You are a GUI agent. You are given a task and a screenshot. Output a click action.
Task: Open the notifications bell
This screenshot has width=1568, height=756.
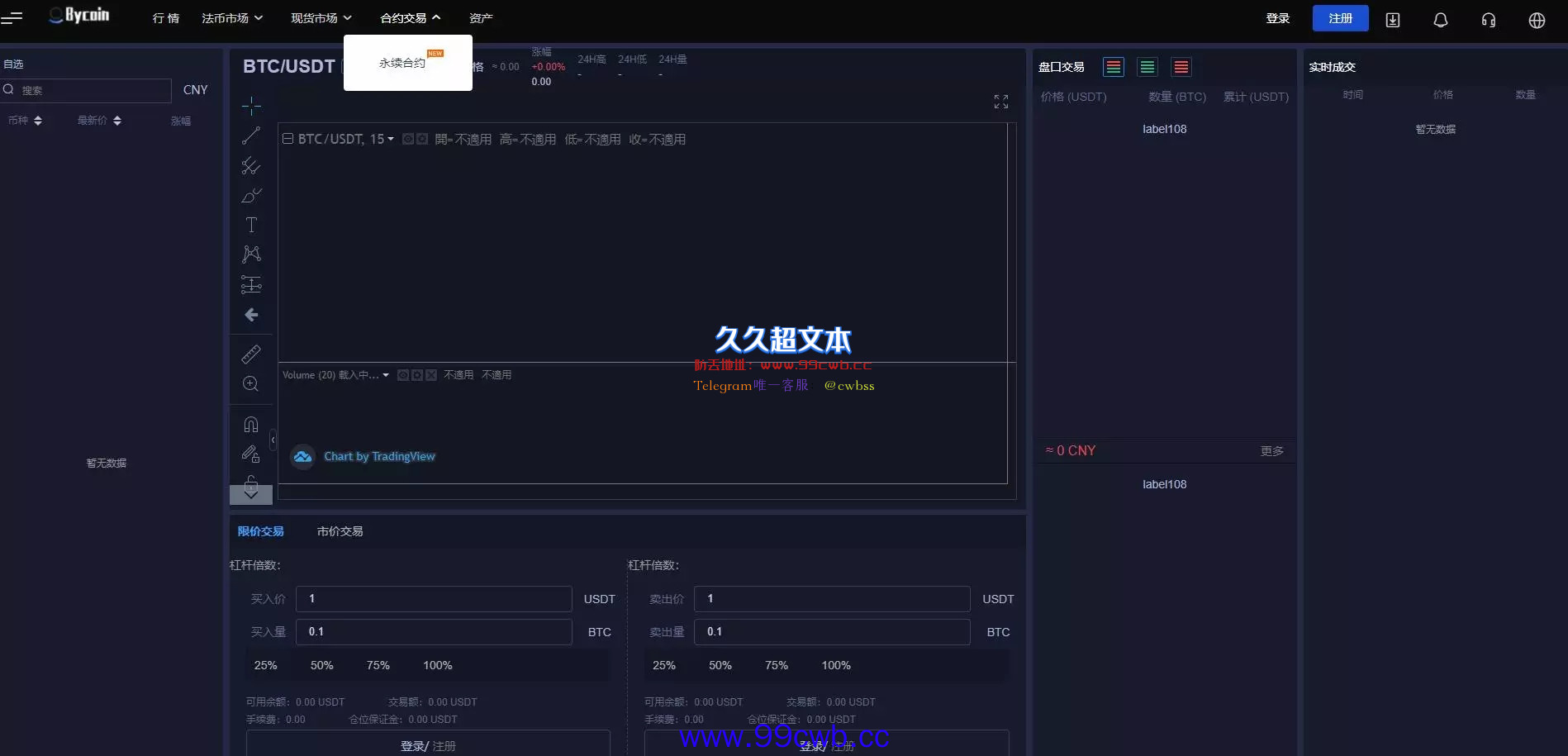click(x=1441, y=20)
